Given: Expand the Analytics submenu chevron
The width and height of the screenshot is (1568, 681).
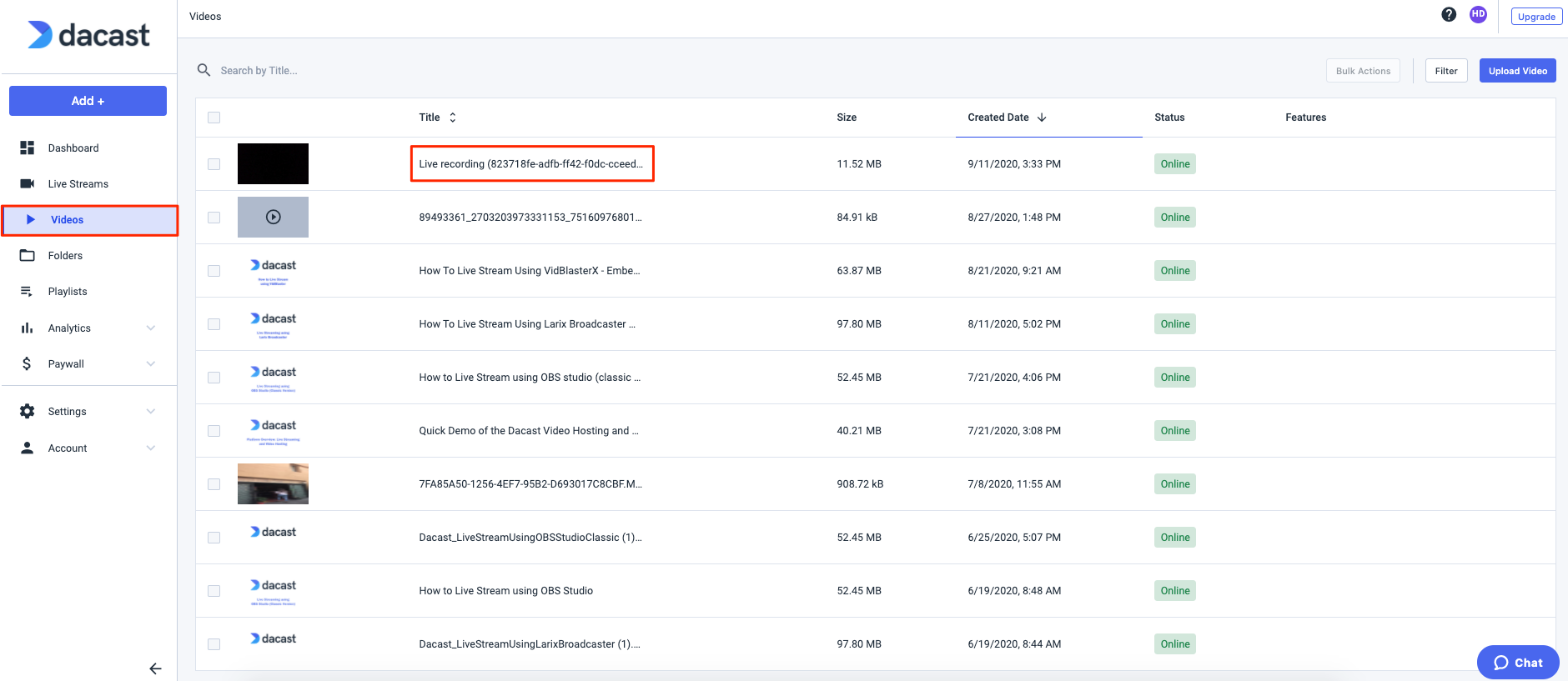Looking at the screenshot, I should click(x=151, y=328).
